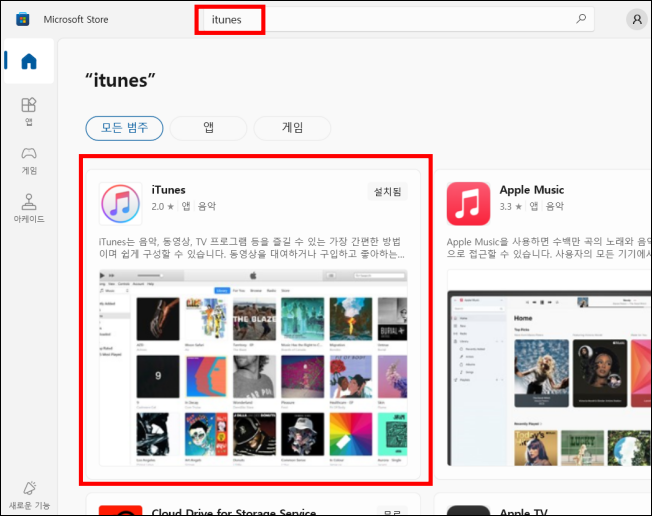Click the Apple Music description text

pos(549,247)
